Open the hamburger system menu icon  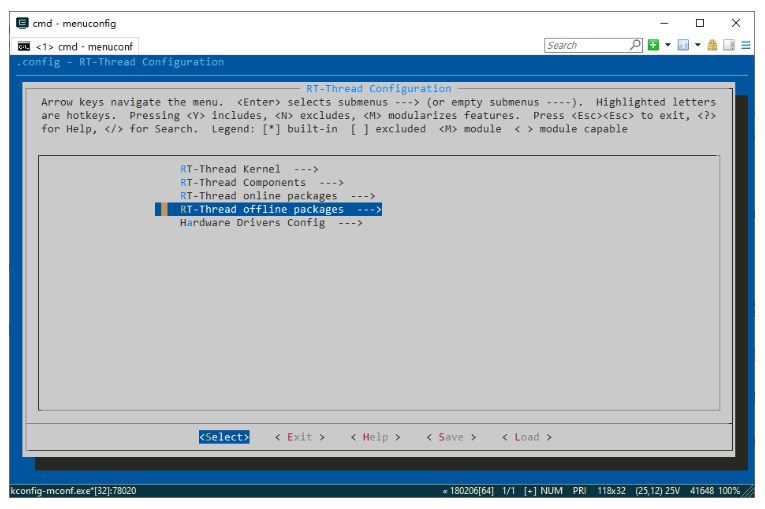(x=745, y=45)
